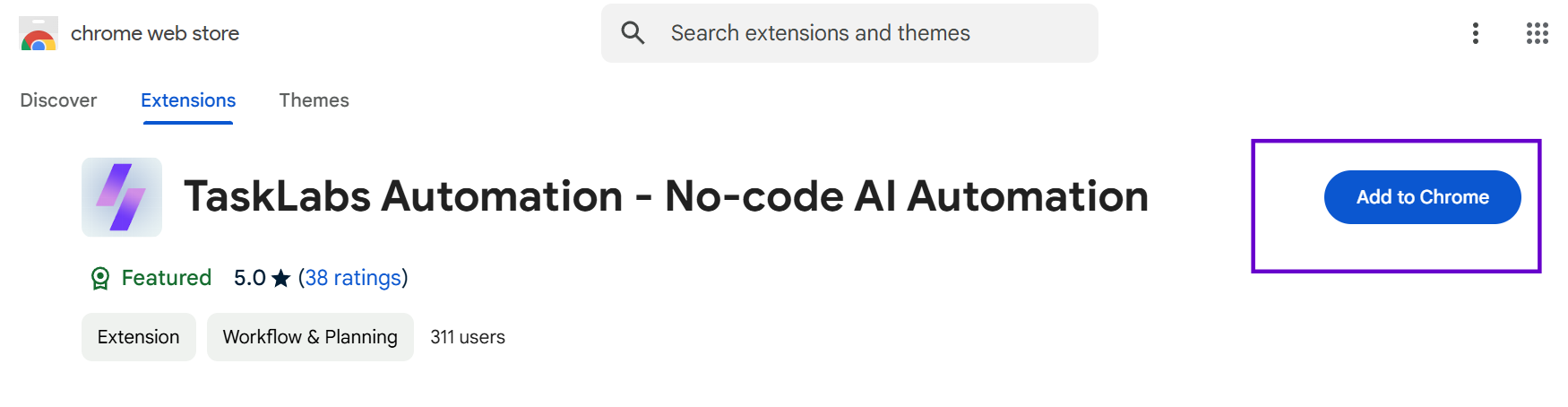1568x407 pixels.
Task: Go to the Themes tab
Action: [314, 100]
